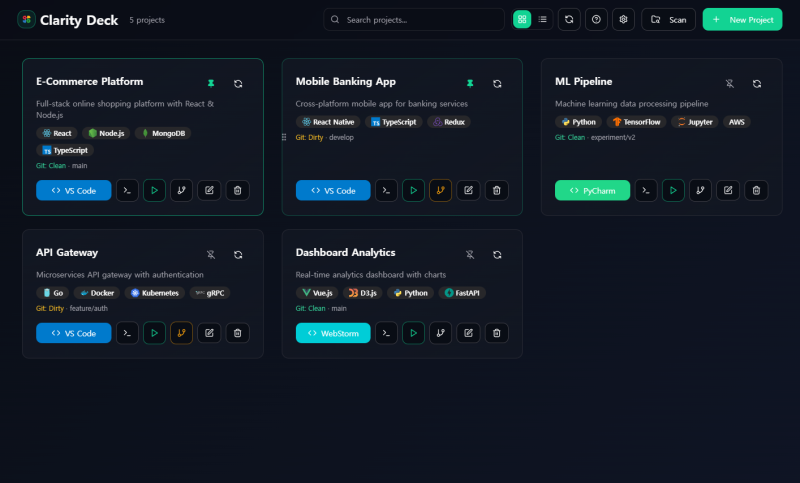Pin the API Gateway project
The image size is (800, 483).
211,255
